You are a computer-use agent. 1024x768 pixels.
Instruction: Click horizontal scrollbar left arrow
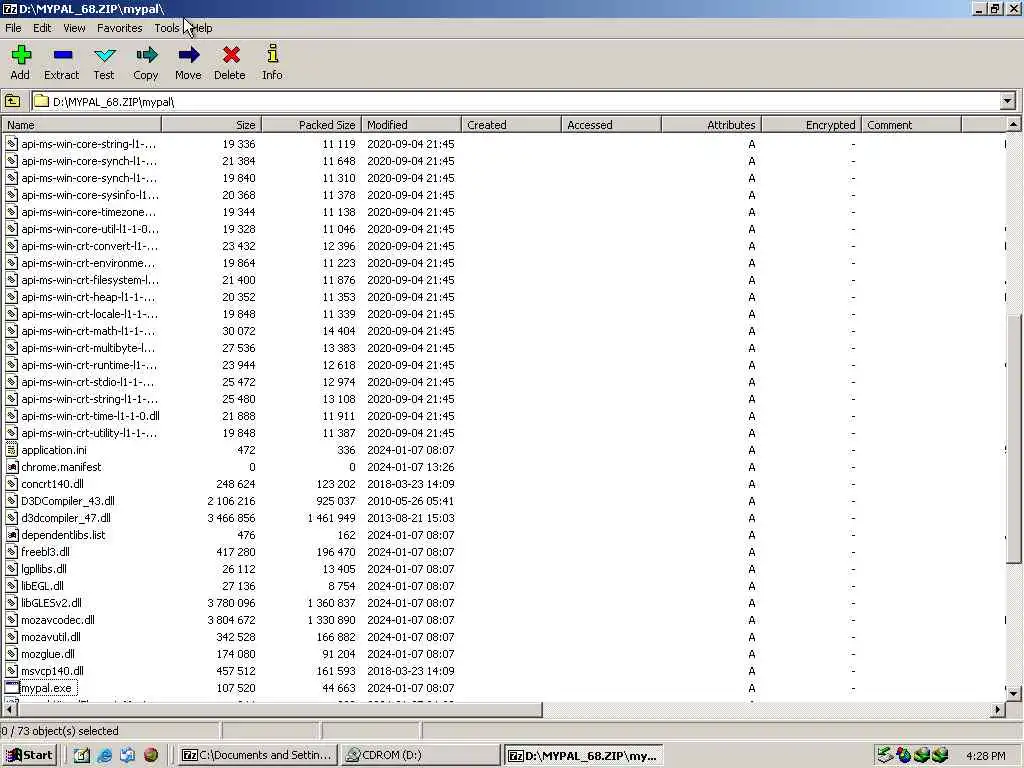pos(9,709)
